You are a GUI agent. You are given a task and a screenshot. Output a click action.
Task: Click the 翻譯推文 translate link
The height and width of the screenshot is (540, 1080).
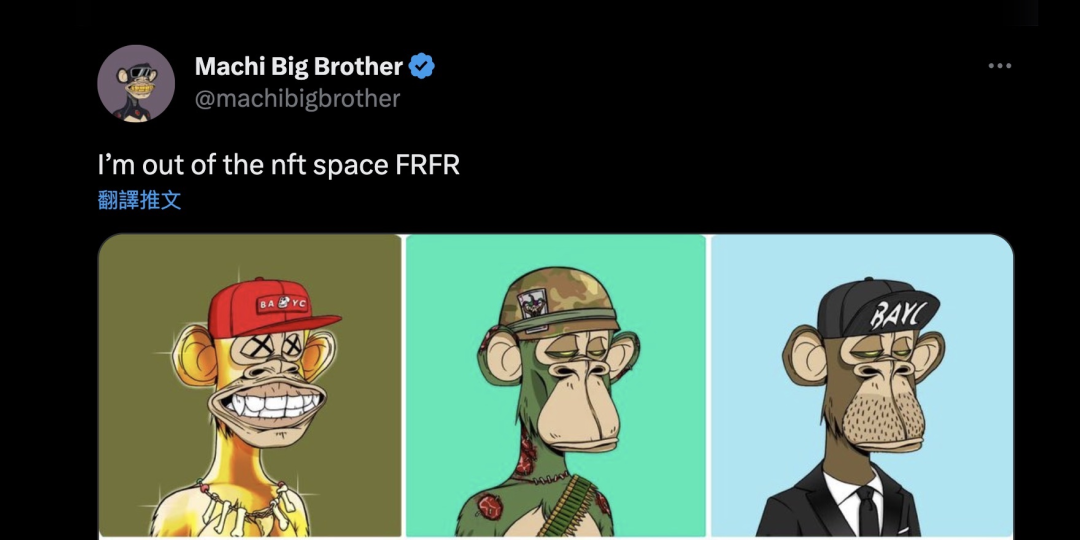pos(139,199)
